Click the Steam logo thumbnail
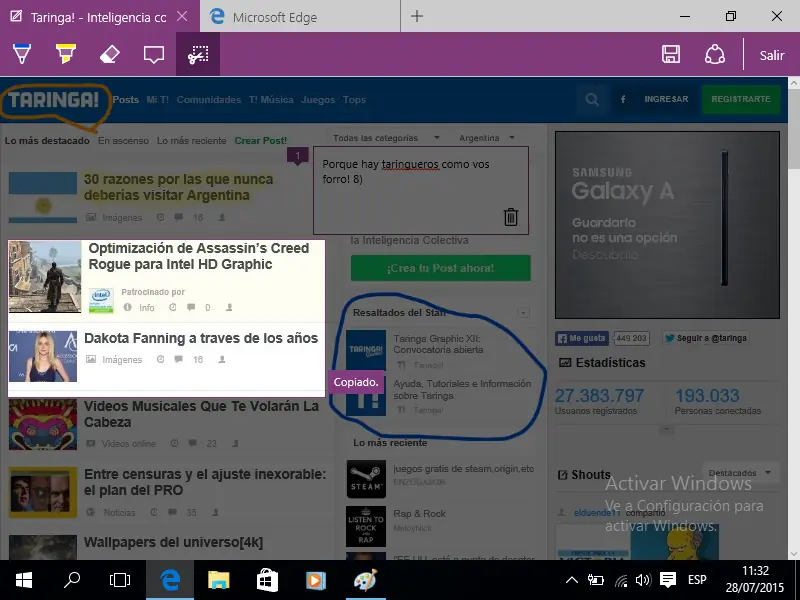 coord(366,479)
